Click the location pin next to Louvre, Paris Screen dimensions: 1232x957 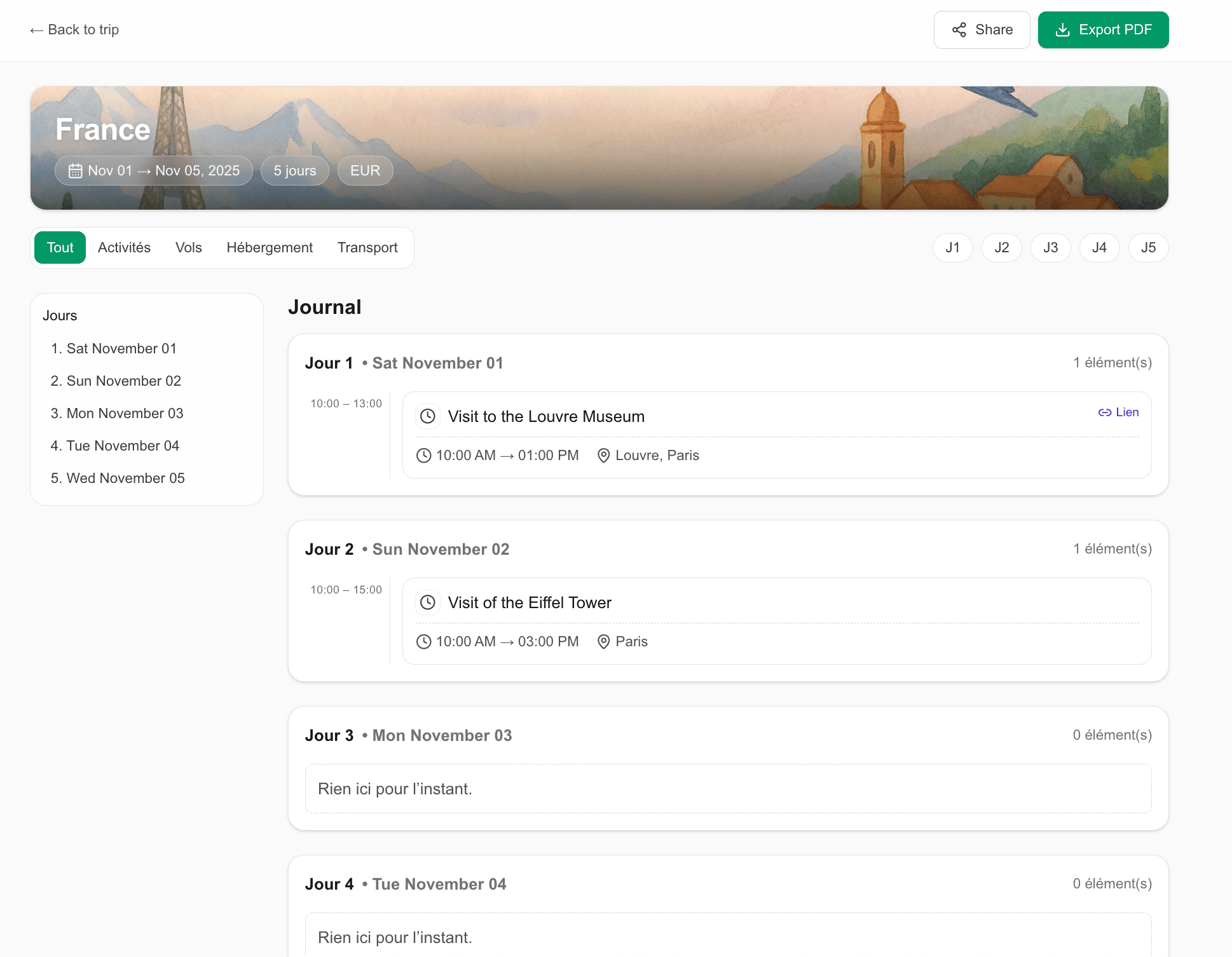click(603, 456)
